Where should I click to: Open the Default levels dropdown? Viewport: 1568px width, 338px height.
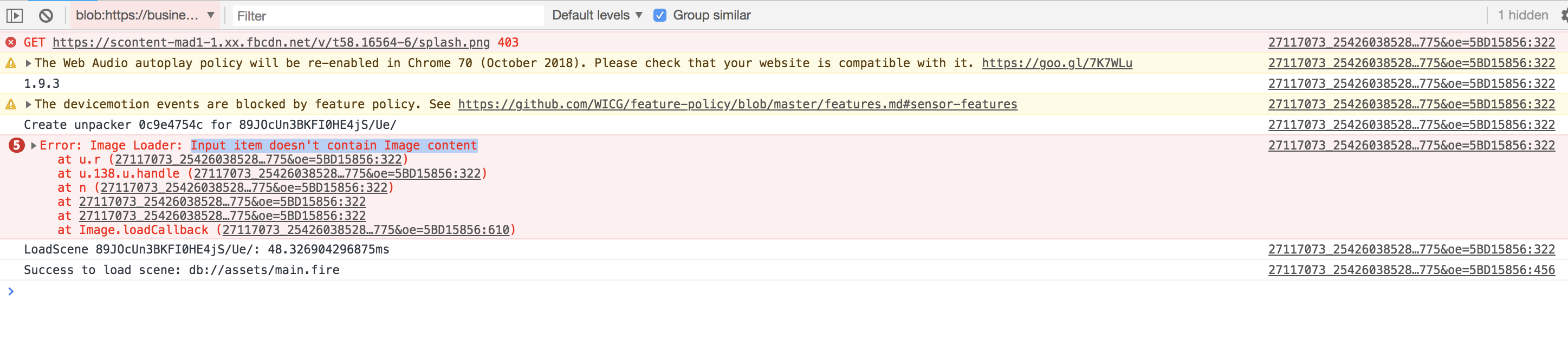597,15
